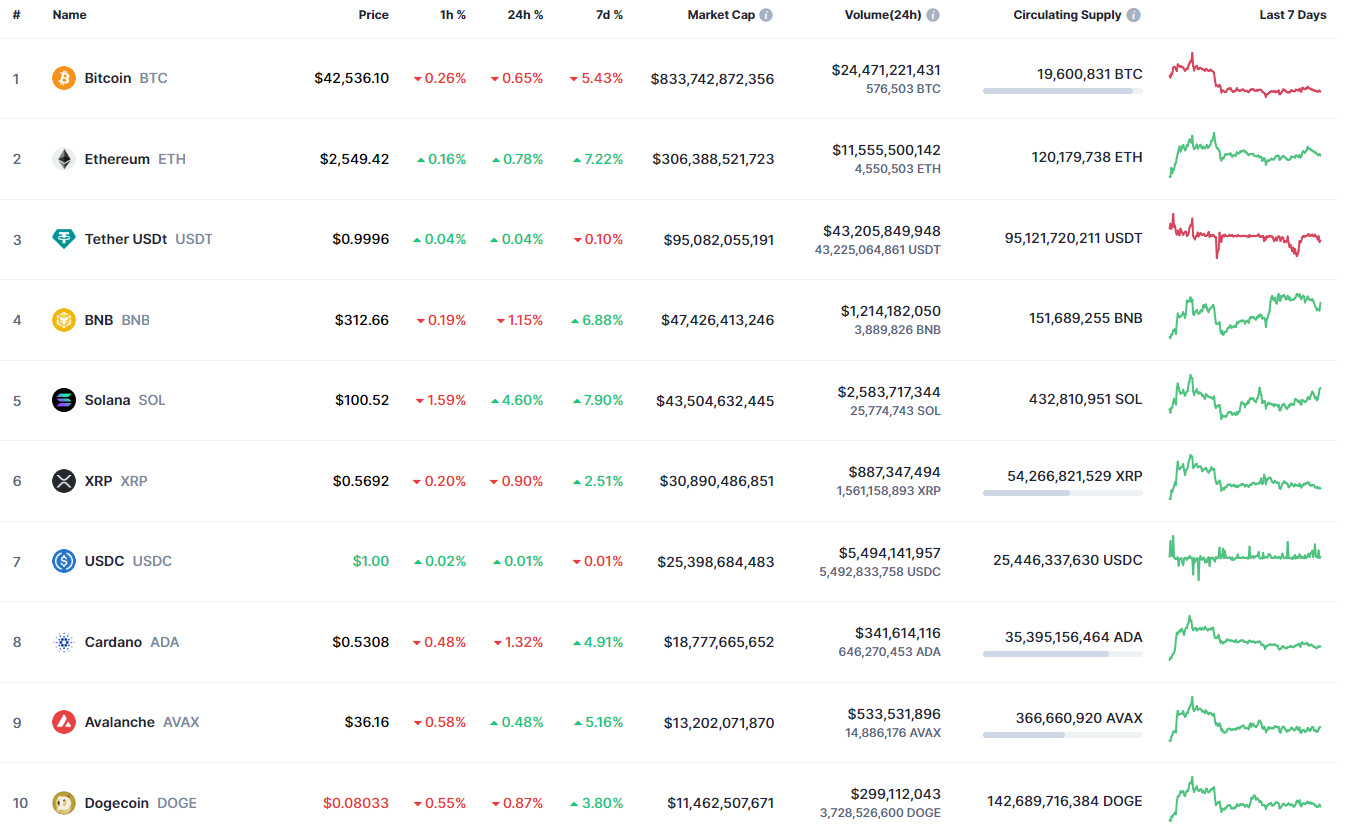Open the Ethereum 7-day sparkline chart
This screenshot has width=1346, height=833.
tap(1244, 155)
